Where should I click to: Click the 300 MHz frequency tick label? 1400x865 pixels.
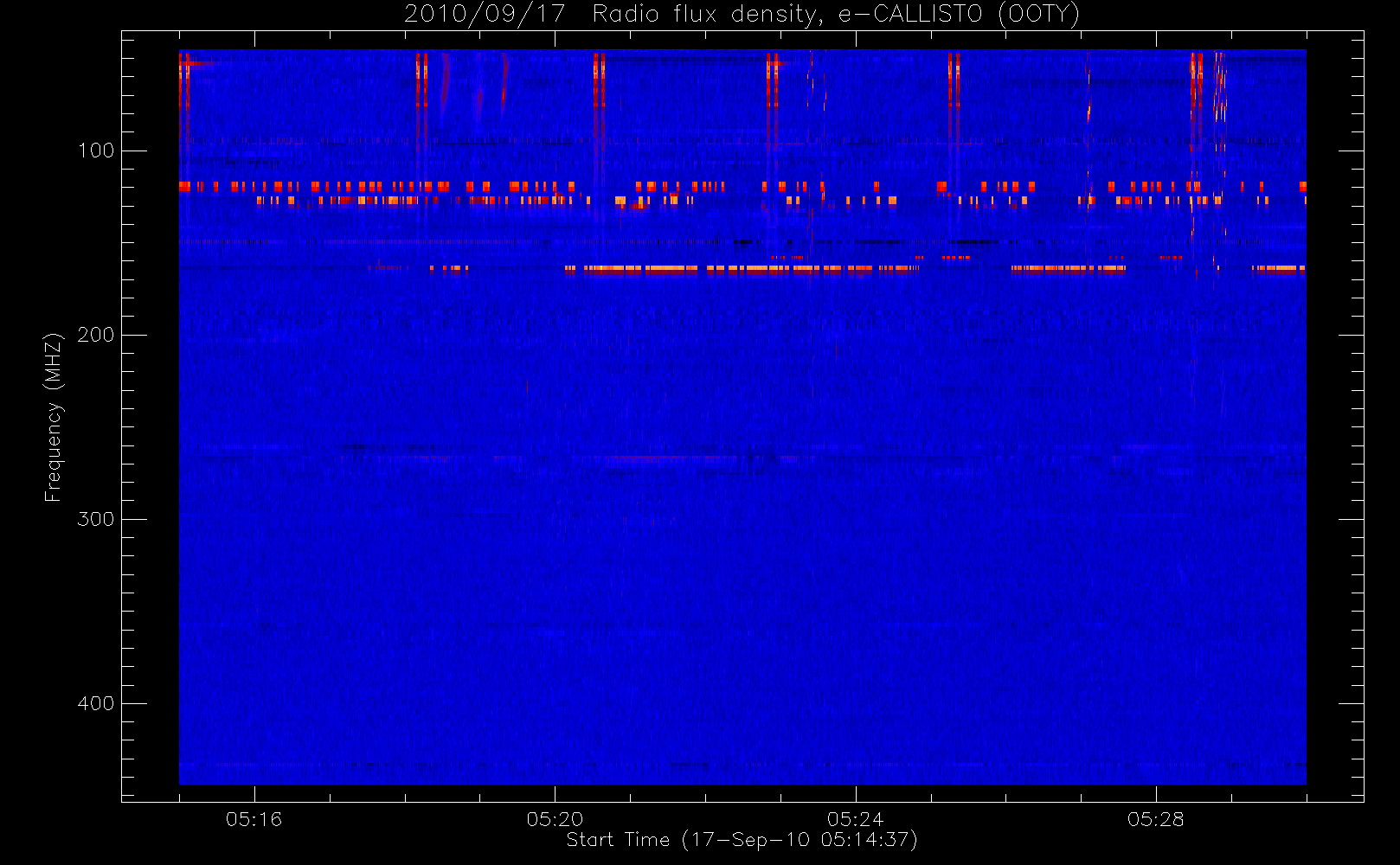point(95,519)
